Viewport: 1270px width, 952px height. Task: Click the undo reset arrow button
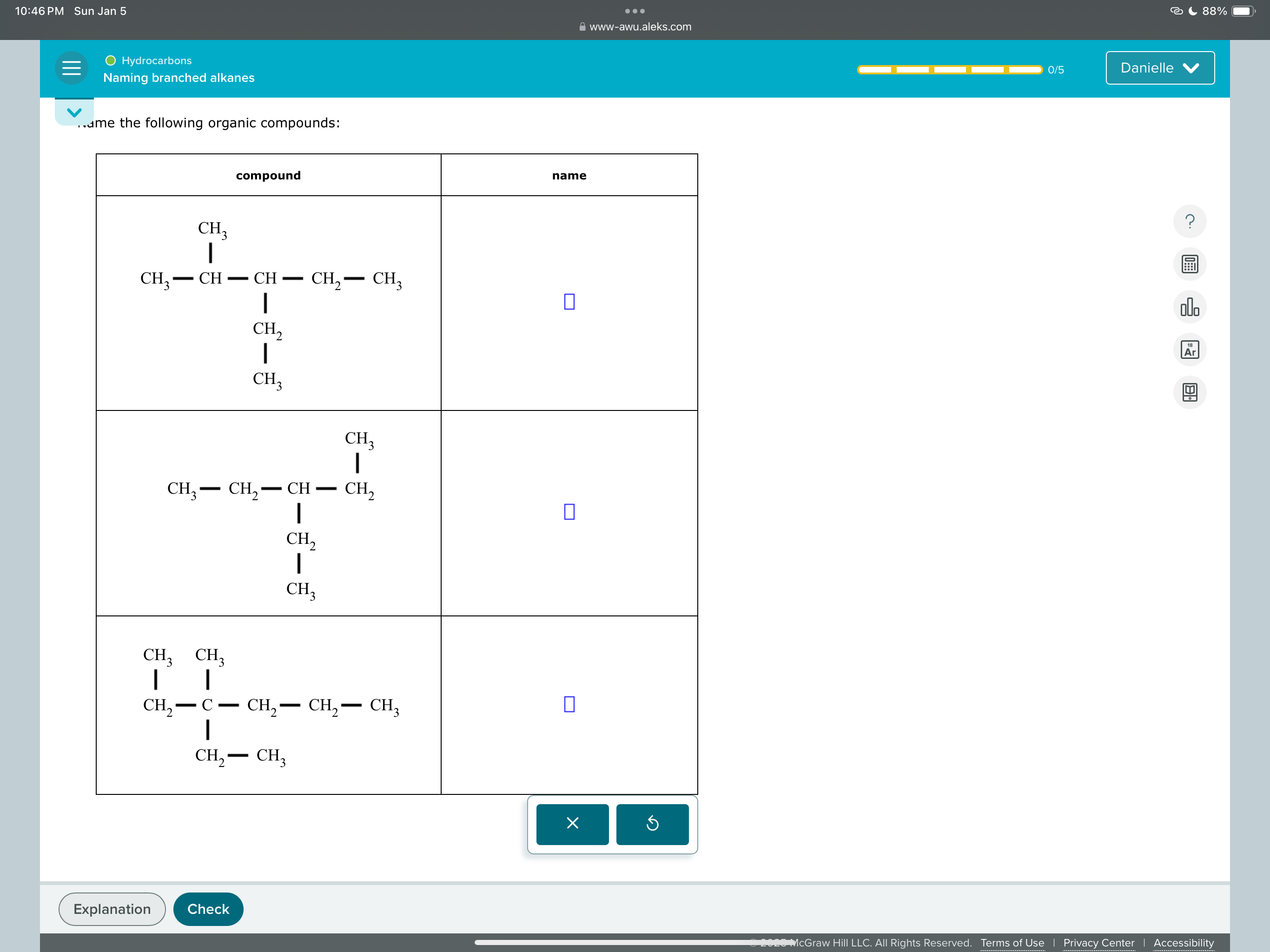(x=652, y=823)
